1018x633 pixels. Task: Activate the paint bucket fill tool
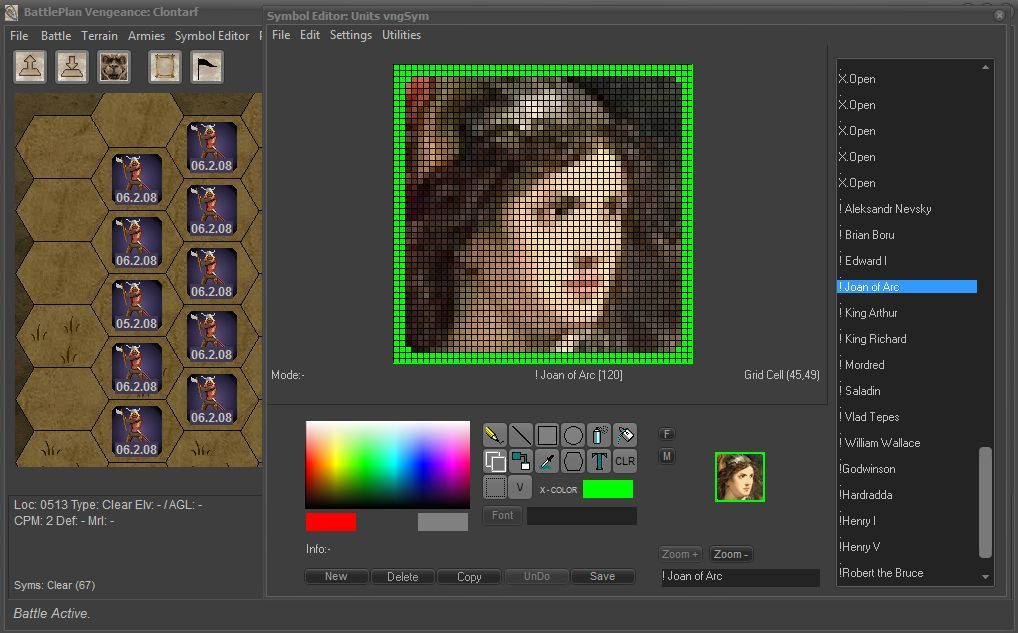click(x=625, y=435)
